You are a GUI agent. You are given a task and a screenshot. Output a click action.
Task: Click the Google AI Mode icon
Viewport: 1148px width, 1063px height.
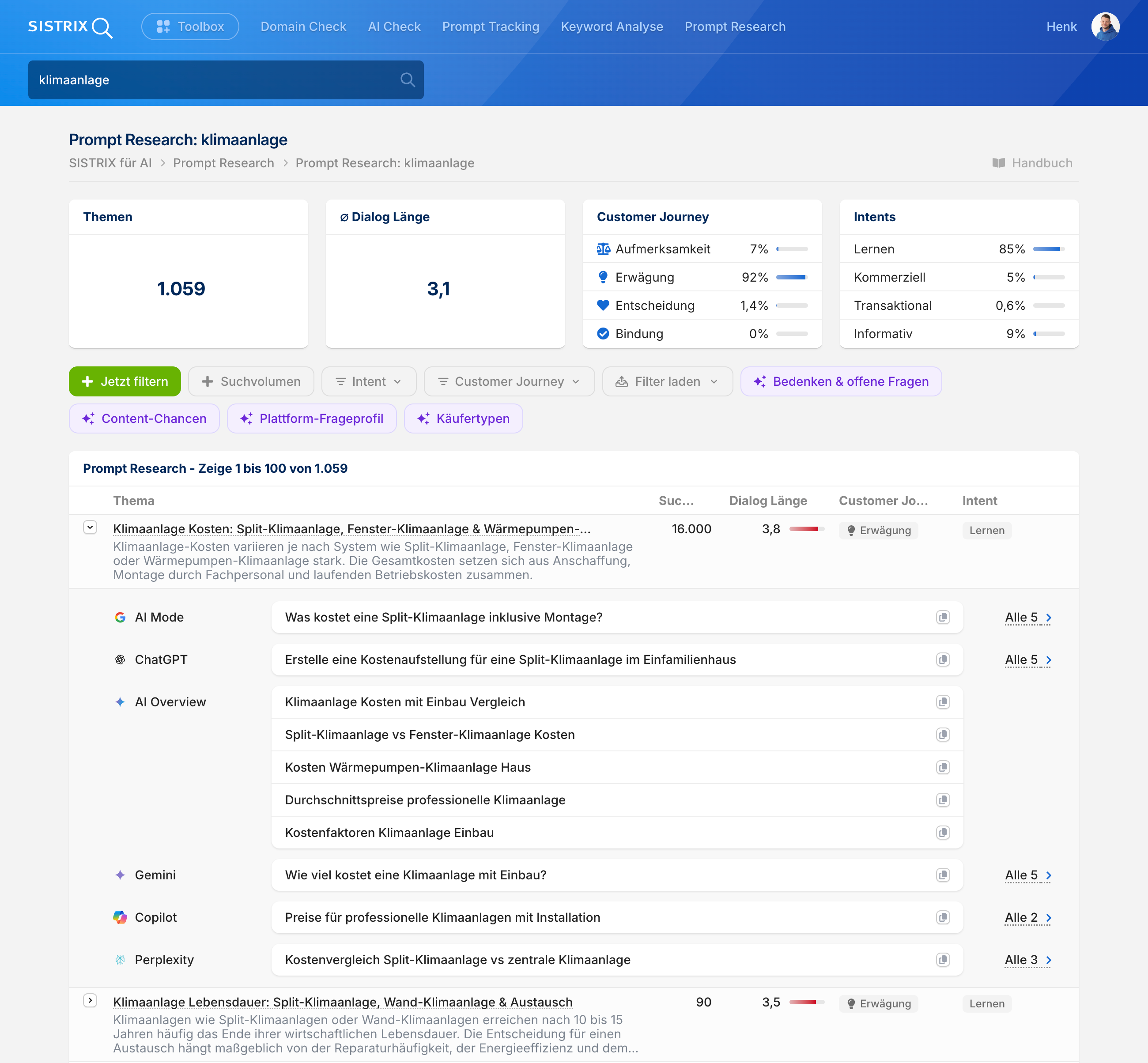(x=120, y=617)
